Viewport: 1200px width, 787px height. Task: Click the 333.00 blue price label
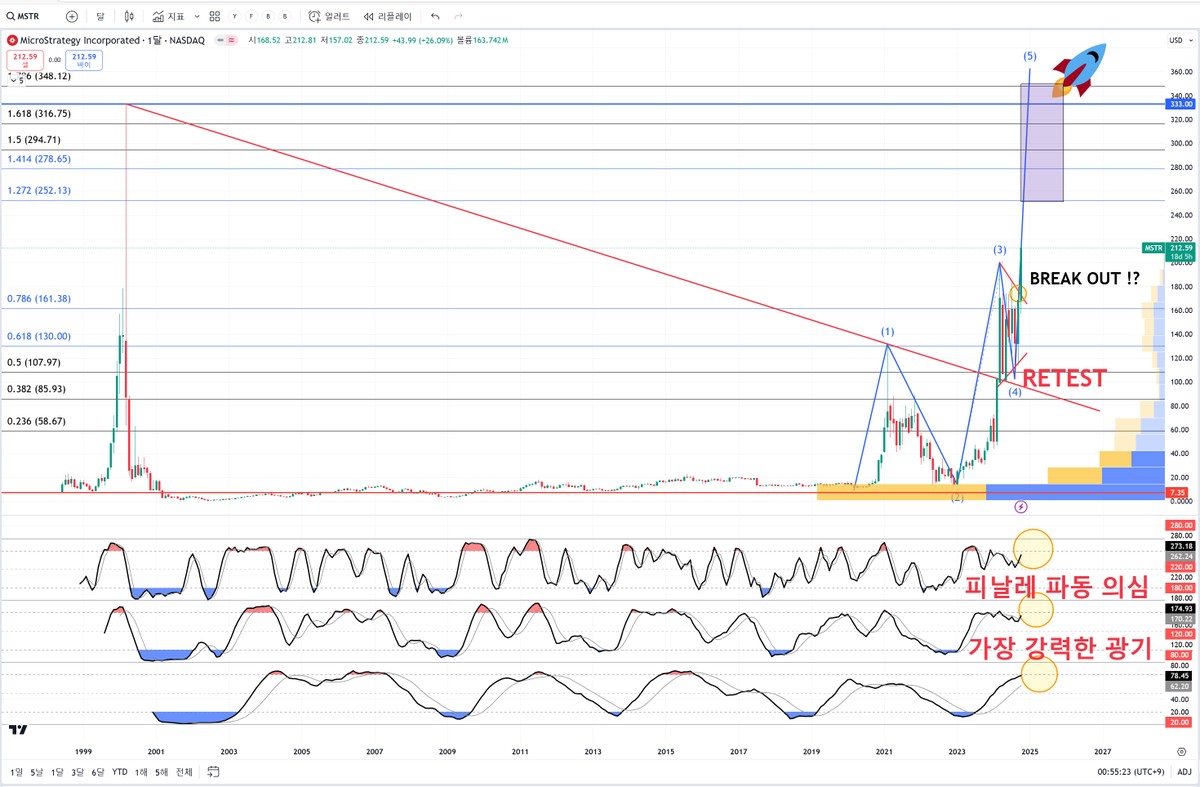click(x=1180, y=103)
